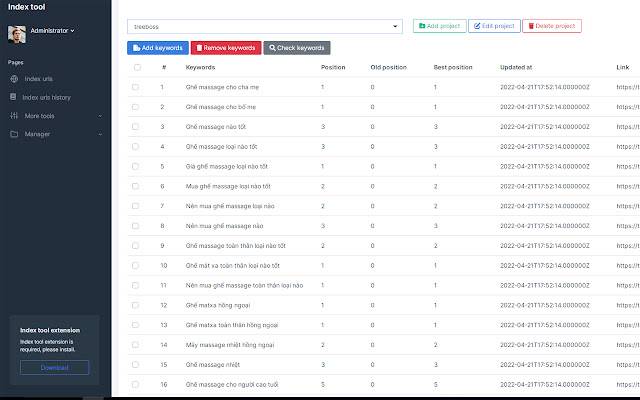Click the Link column header
640x400 pixels.
coord(623,67)
